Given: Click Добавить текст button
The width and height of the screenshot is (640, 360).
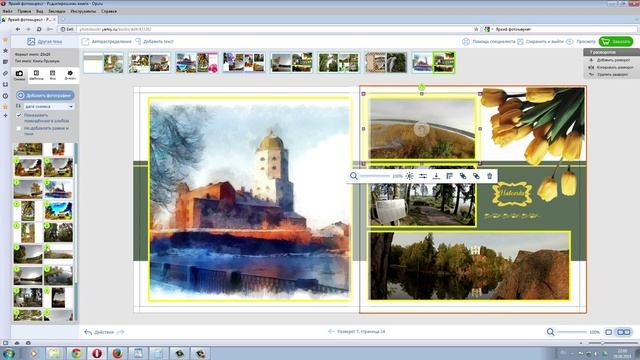Looking at the screenshot, I should [155, 42].
